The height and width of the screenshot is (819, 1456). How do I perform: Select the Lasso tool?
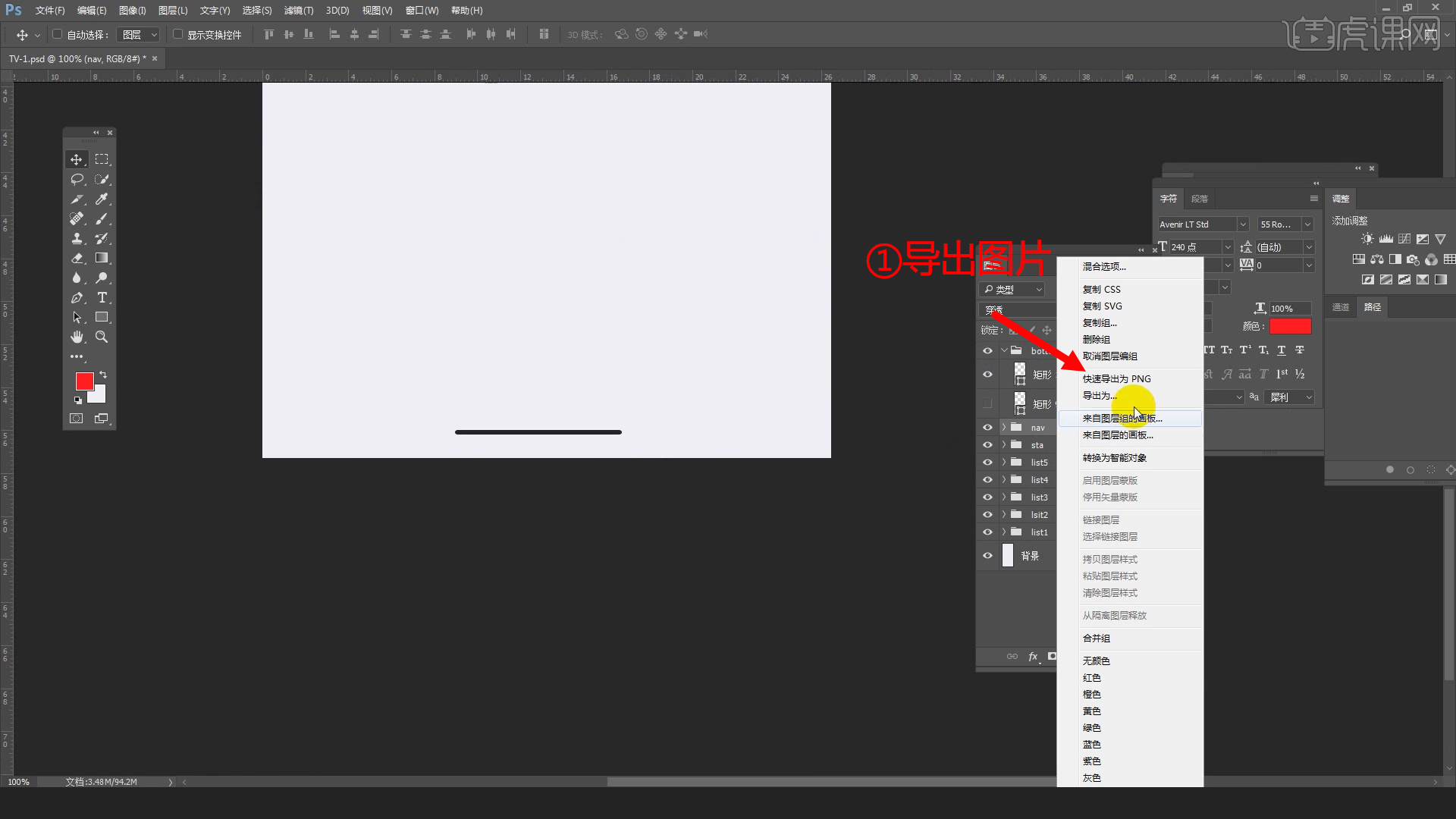[77, 179]
